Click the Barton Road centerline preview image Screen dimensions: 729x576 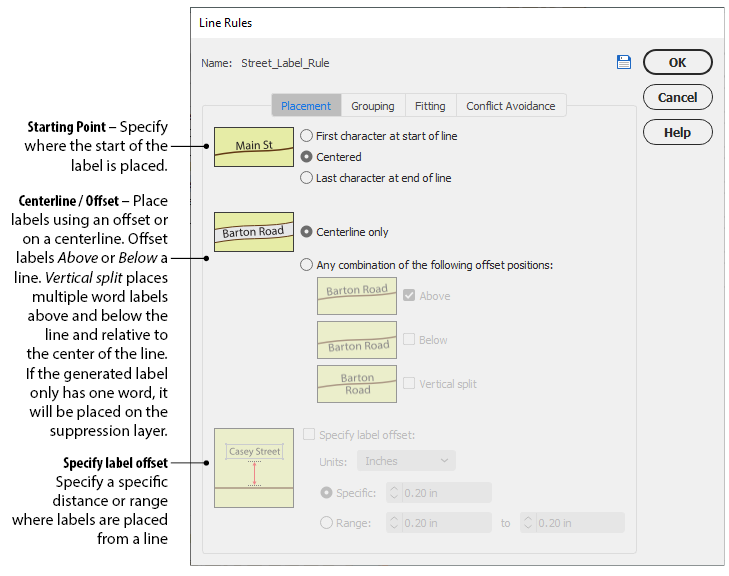253,232
